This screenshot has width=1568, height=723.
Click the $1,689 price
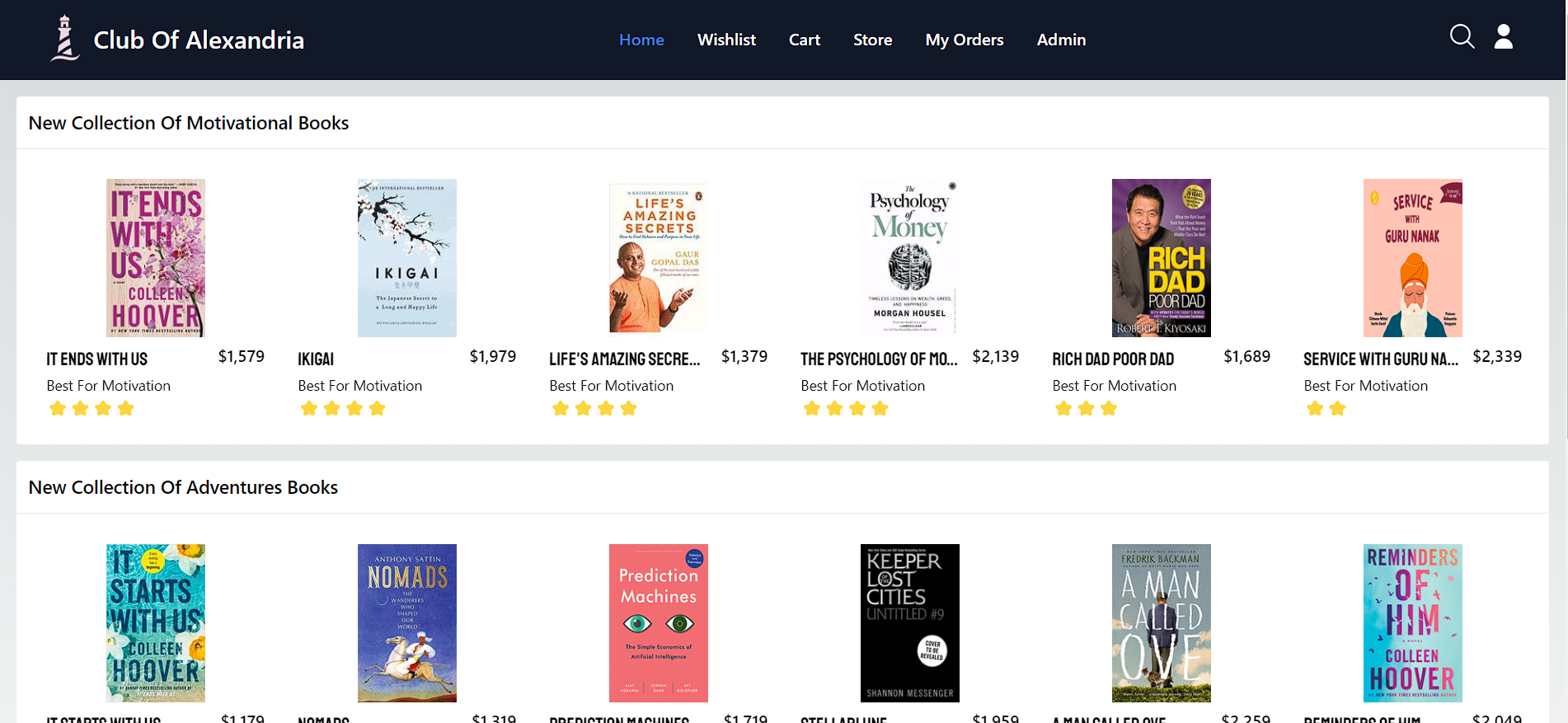pyautogui.click(x=1247, y=356)
